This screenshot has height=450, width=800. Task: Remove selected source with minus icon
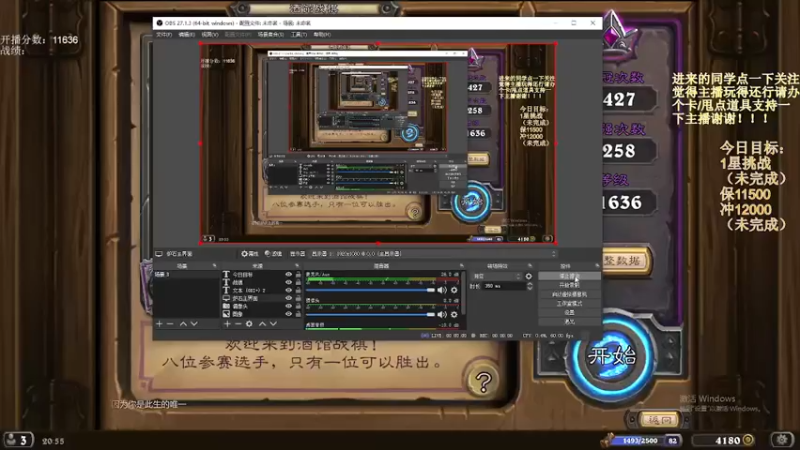[x=238, y=324]
